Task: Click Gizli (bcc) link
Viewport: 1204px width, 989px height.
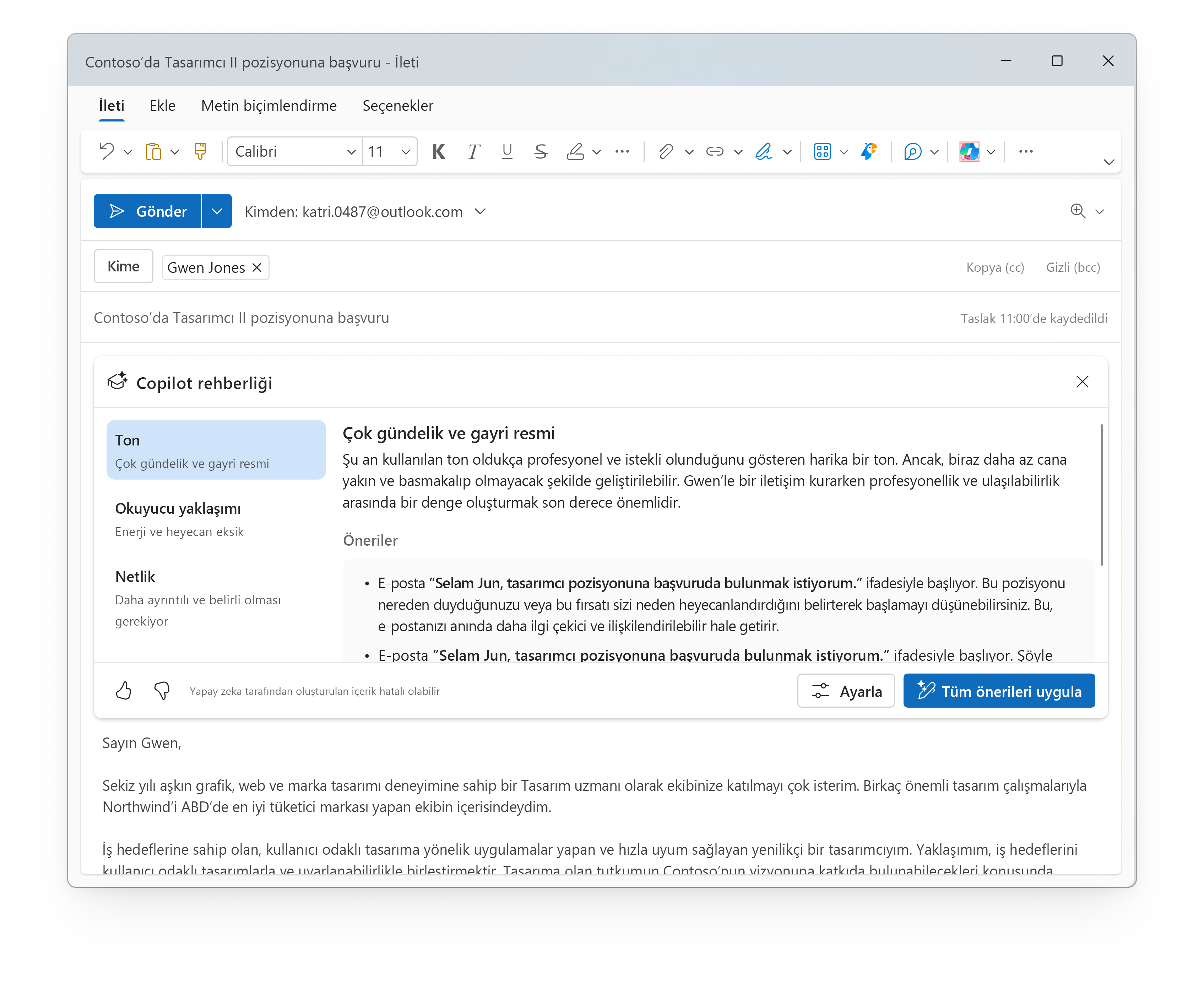Action: (x=1073, y=267)
